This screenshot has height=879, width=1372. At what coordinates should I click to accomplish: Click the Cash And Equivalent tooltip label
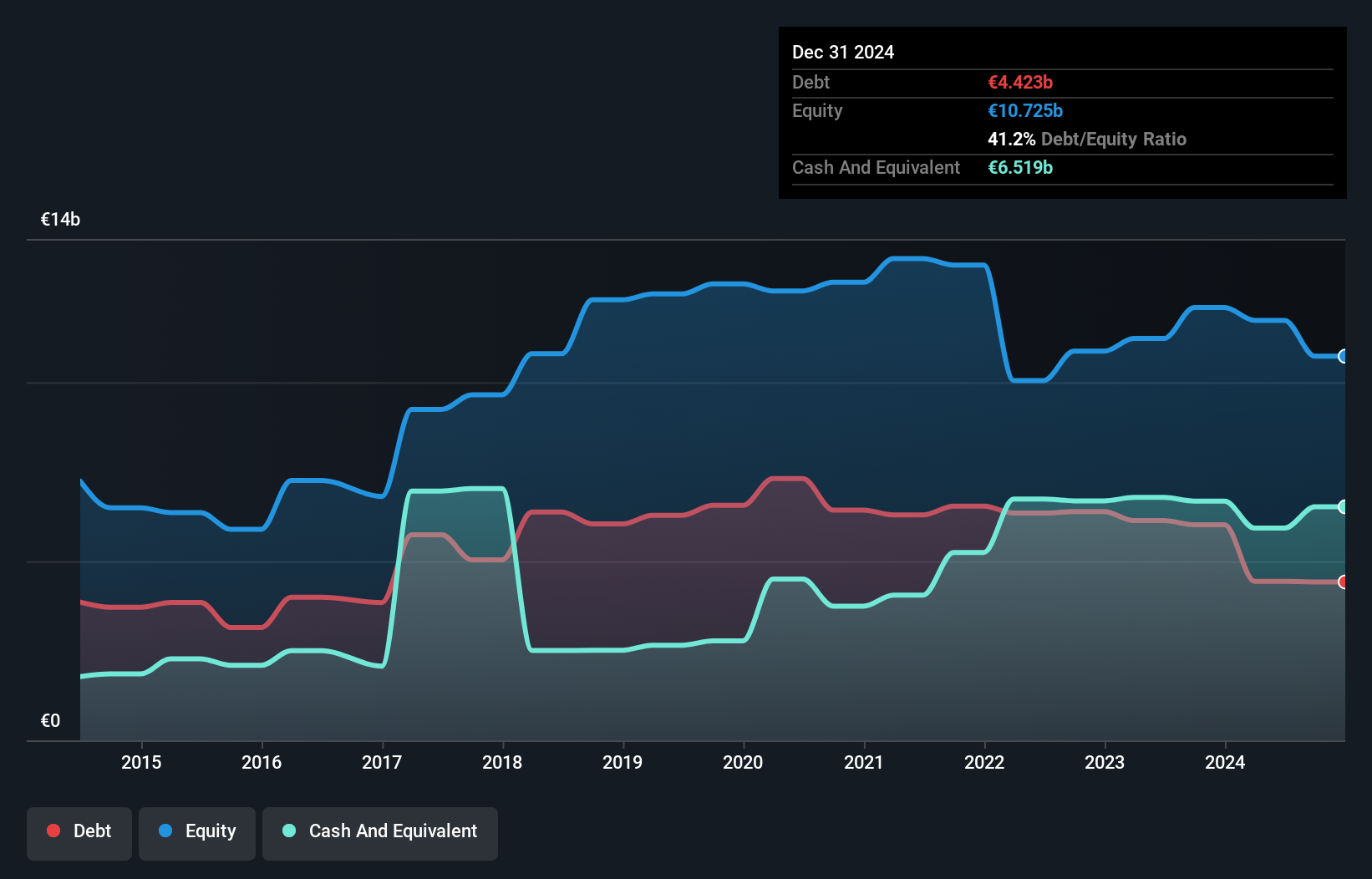tap(876, 168)
